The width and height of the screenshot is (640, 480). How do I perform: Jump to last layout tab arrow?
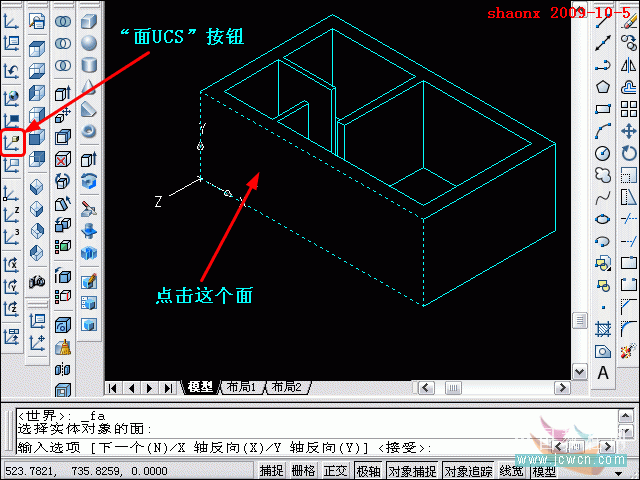(x=168, y=388)
